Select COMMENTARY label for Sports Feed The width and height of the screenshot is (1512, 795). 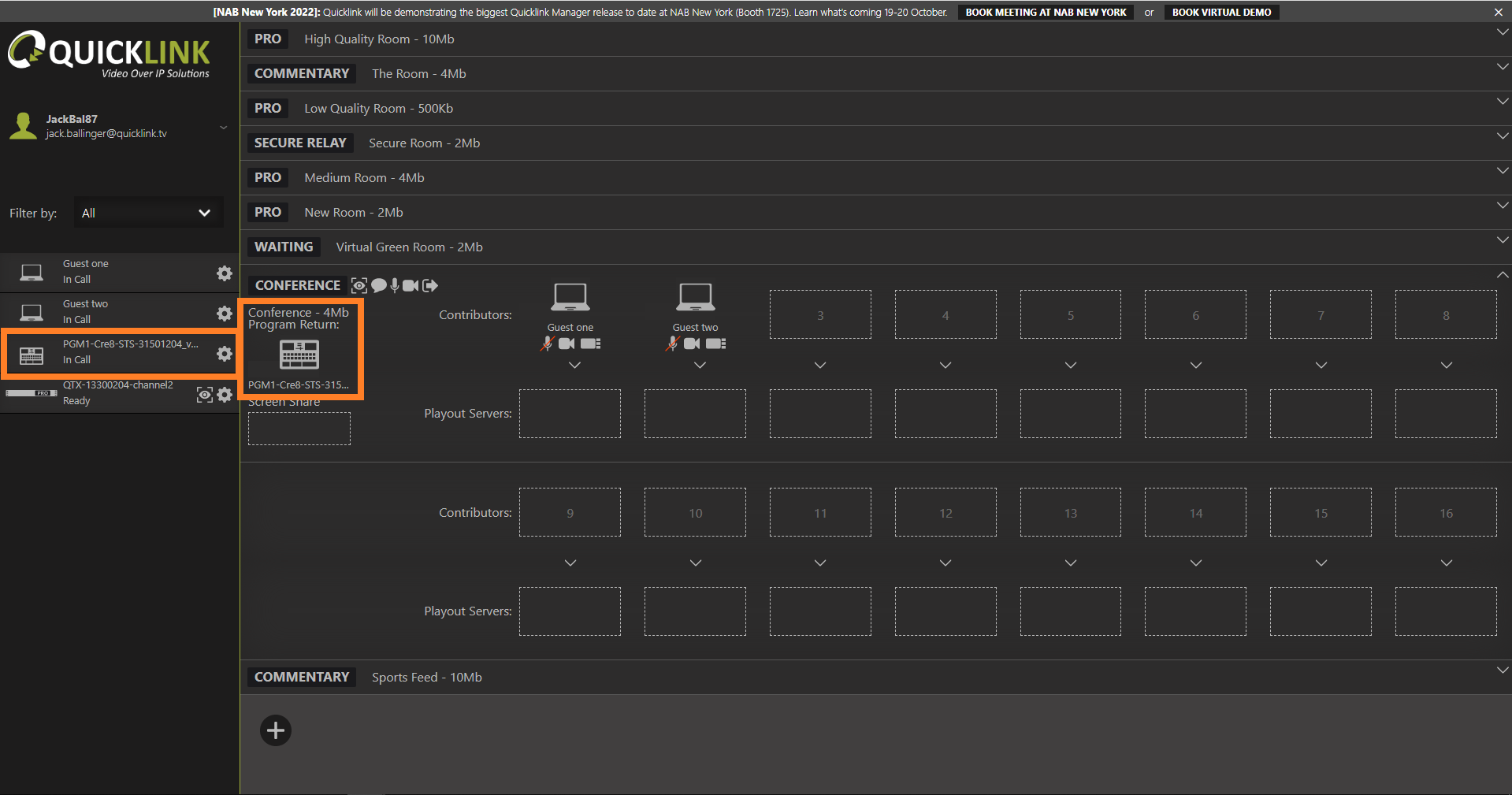pyautogui.click(x=302, y=677)
